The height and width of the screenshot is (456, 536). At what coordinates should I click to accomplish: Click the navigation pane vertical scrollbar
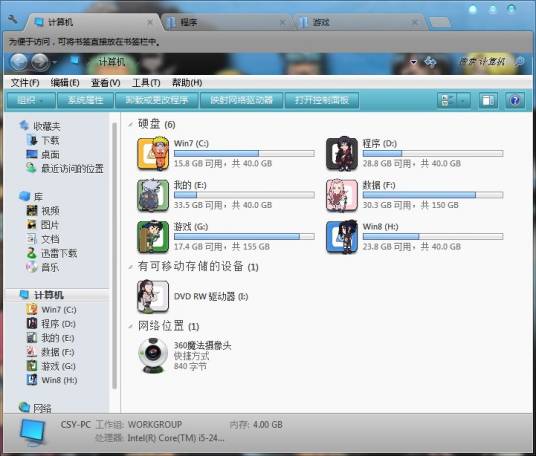(x=115, y=255)
